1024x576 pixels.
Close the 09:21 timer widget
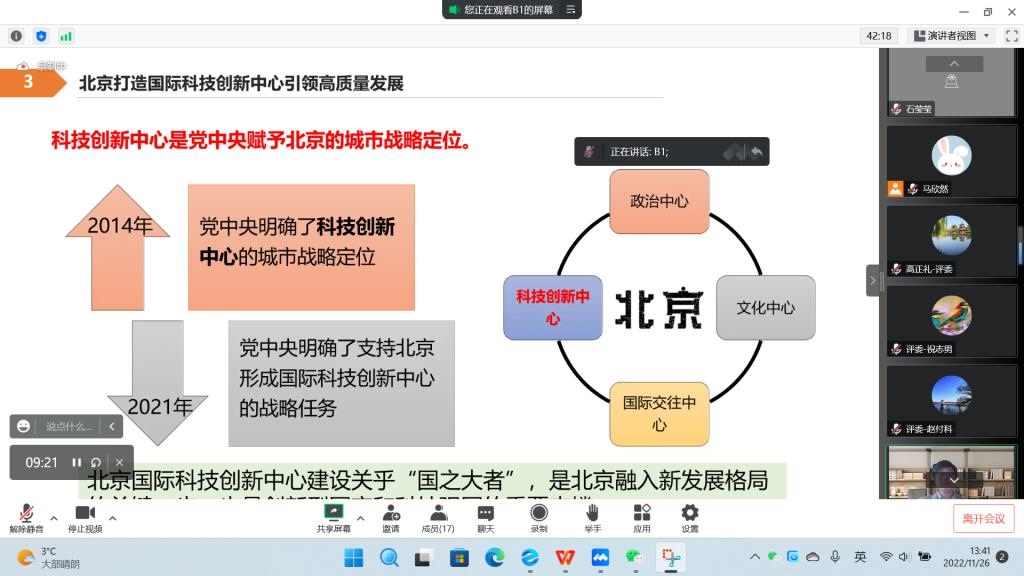(119, 462)
